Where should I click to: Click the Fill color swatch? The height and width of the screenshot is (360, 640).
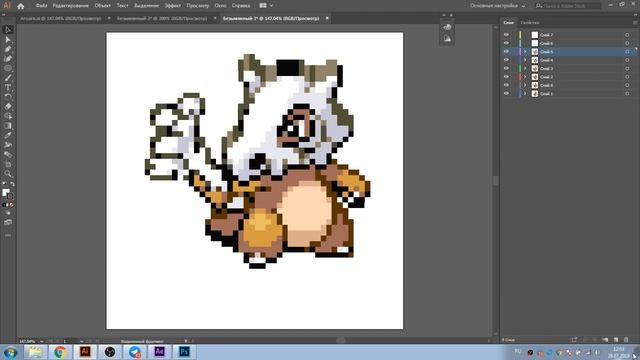5,192
